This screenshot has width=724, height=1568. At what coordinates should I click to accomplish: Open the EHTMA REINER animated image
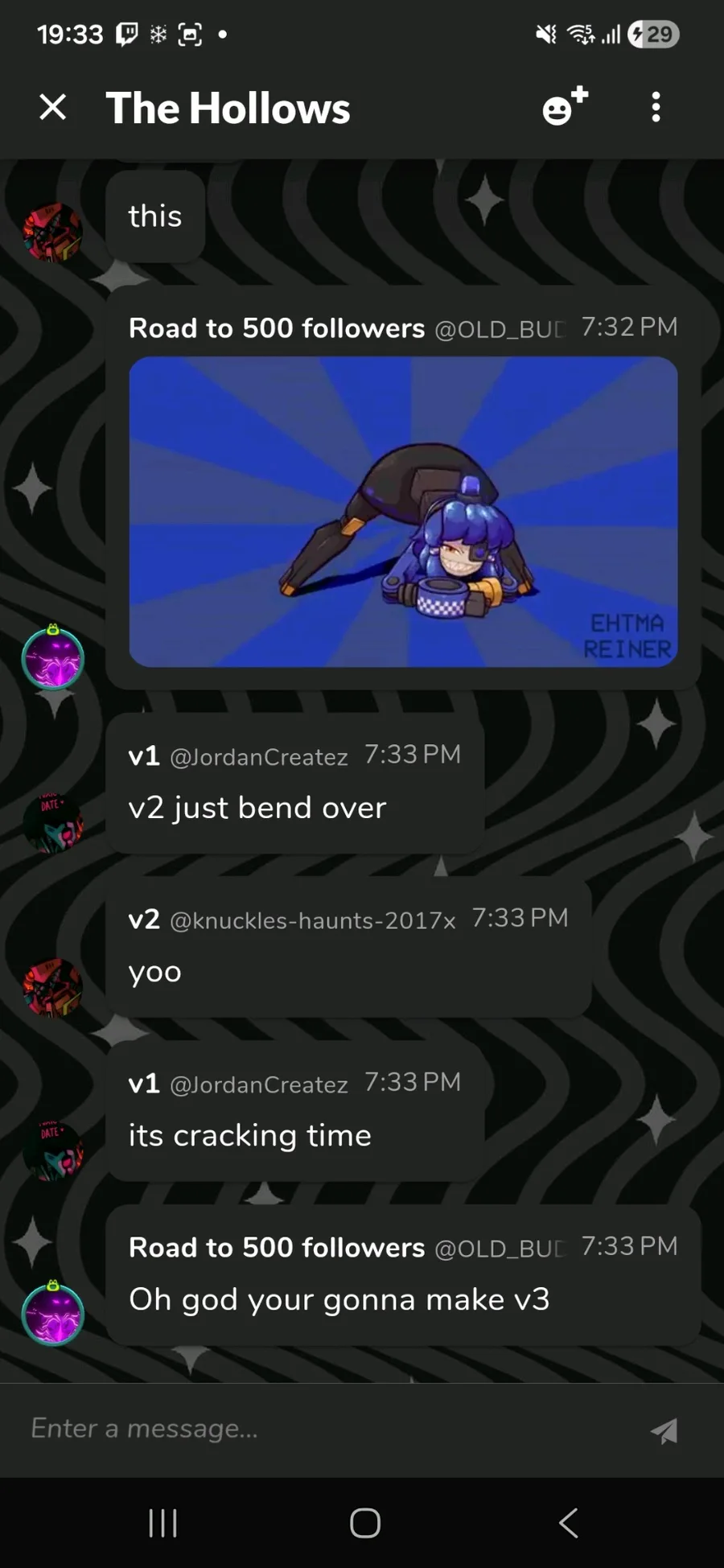(403, 512)
